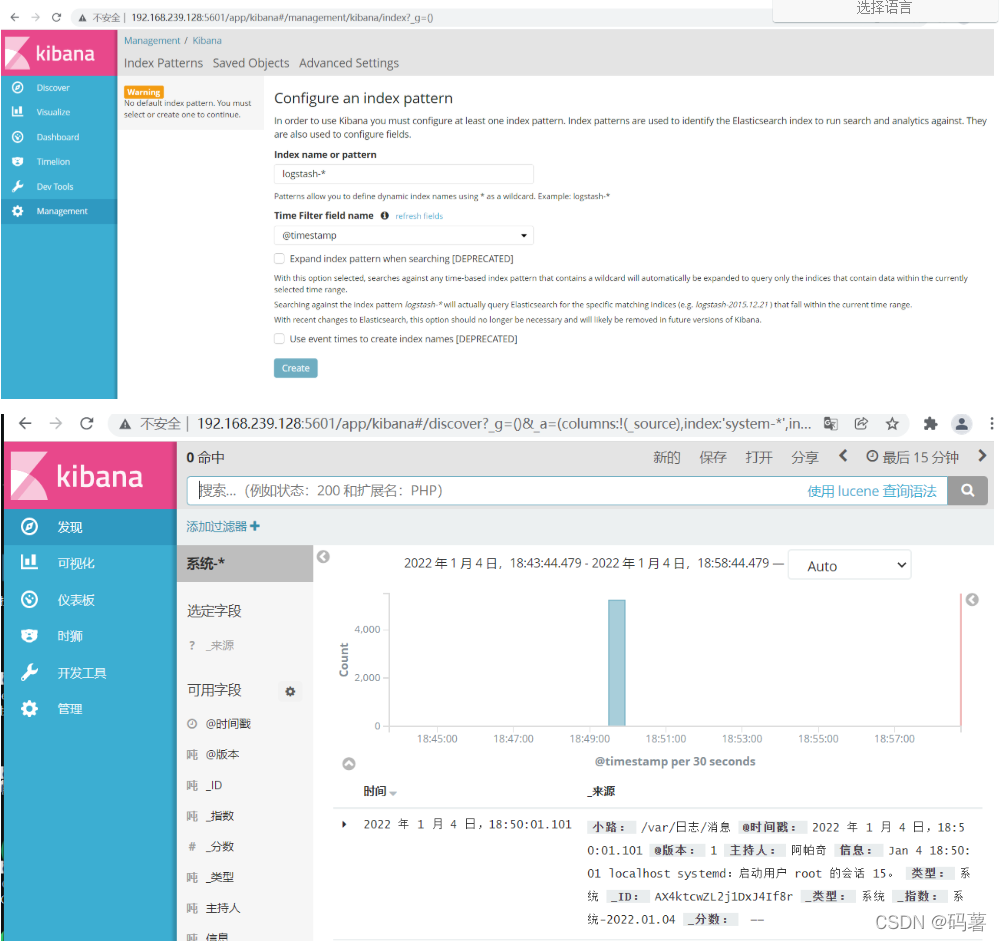Screen dimensions: 1002x941
Task: Click the 发现 compass icon
Action: pos(29,526)
